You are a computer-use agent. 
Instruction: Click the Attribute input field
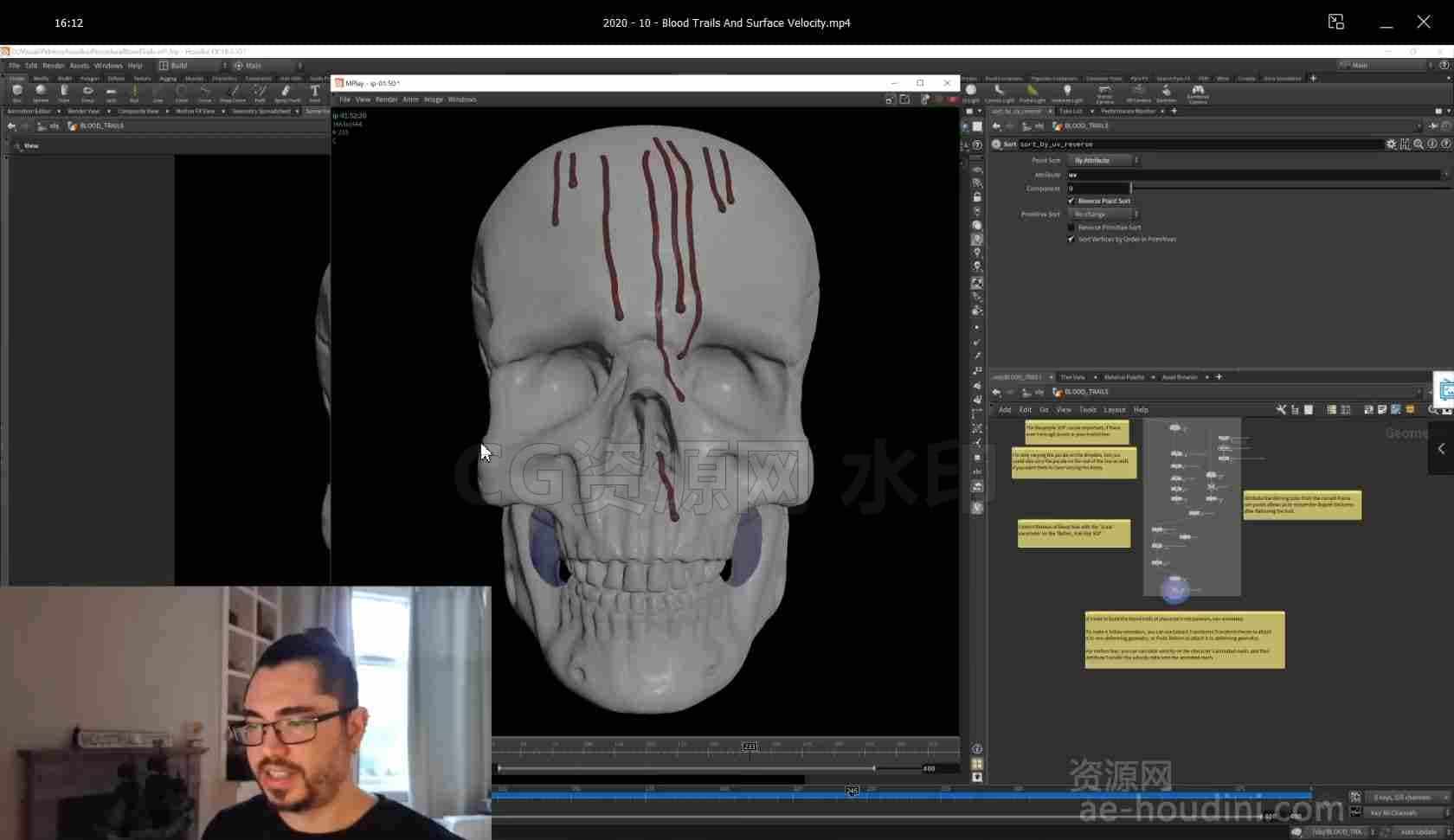pos(1254,175)
